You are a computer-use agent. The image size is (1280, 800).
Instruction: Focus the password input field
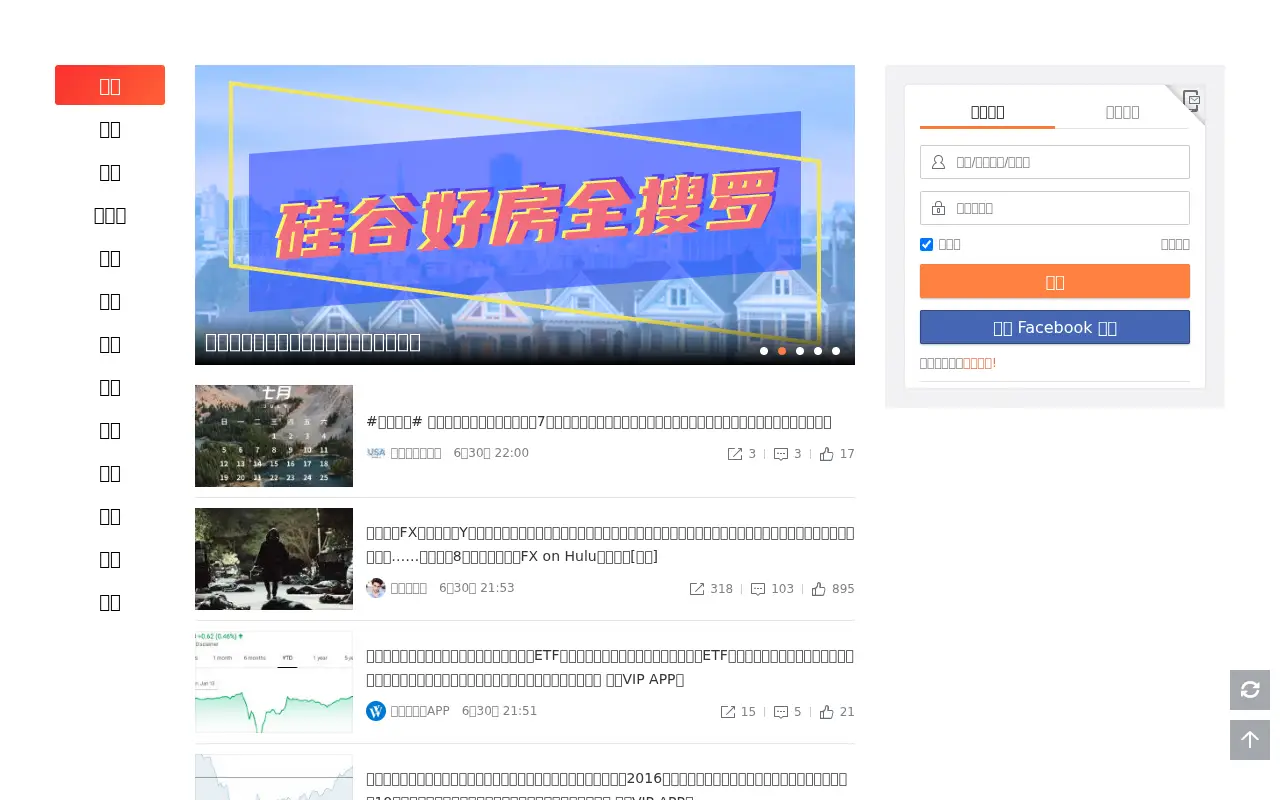(x=1055, y=208)
